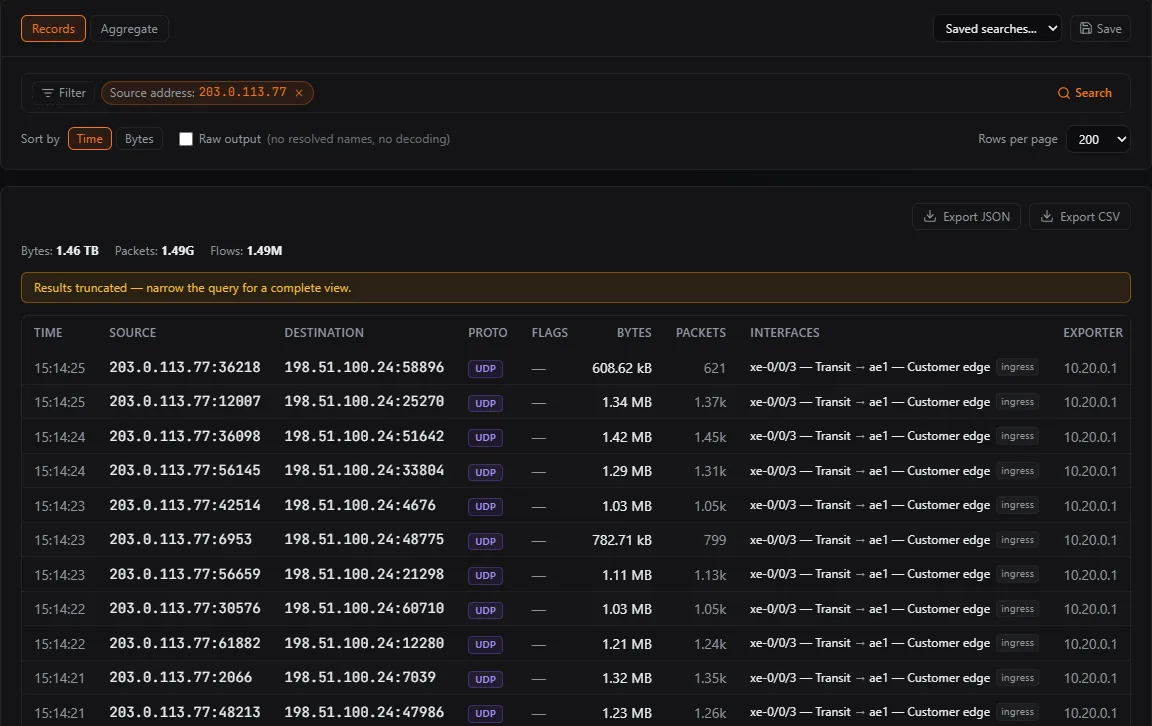
Task: Click the Source address filter chip
Action: point(207,93)
